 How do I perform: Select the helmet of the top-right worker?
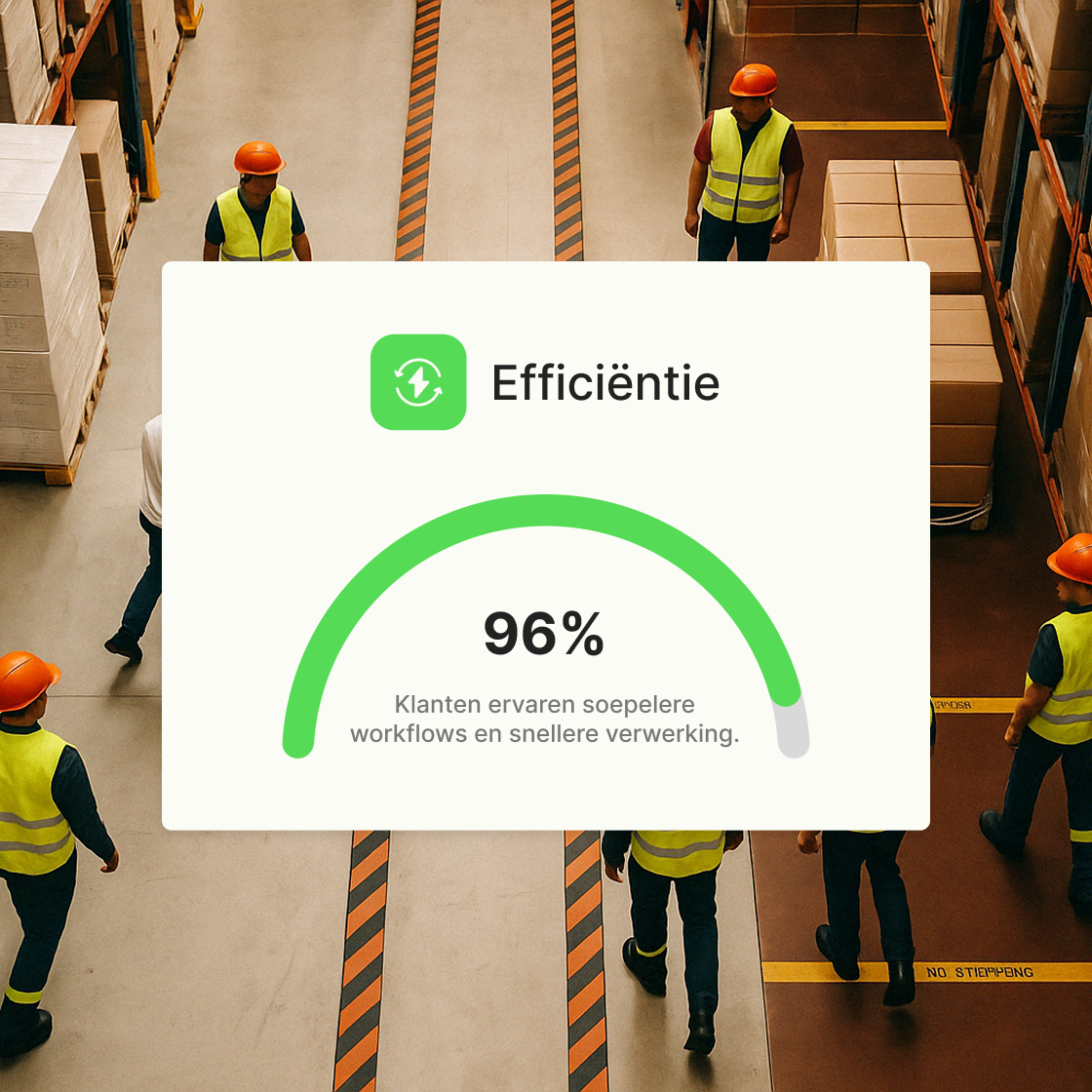coord(753,80)
